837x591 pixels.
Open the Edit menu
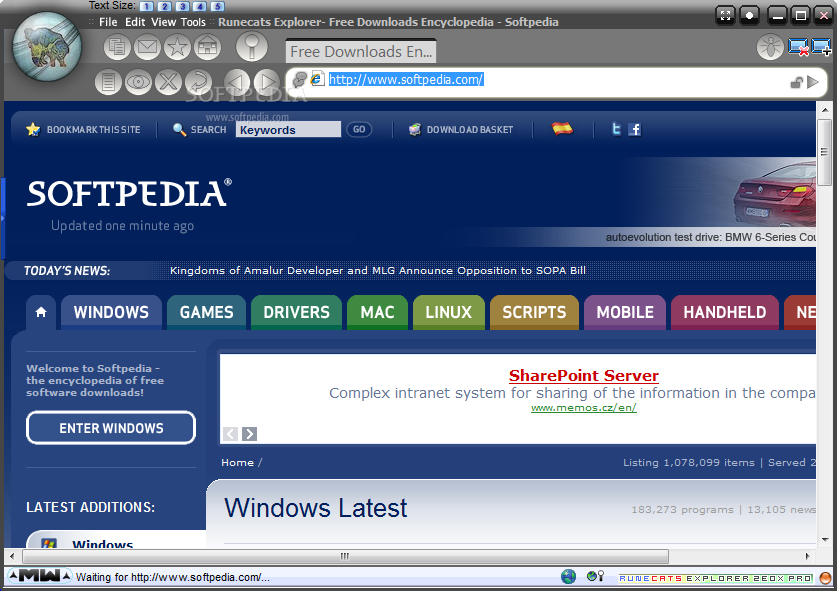(x=135, y=22)
